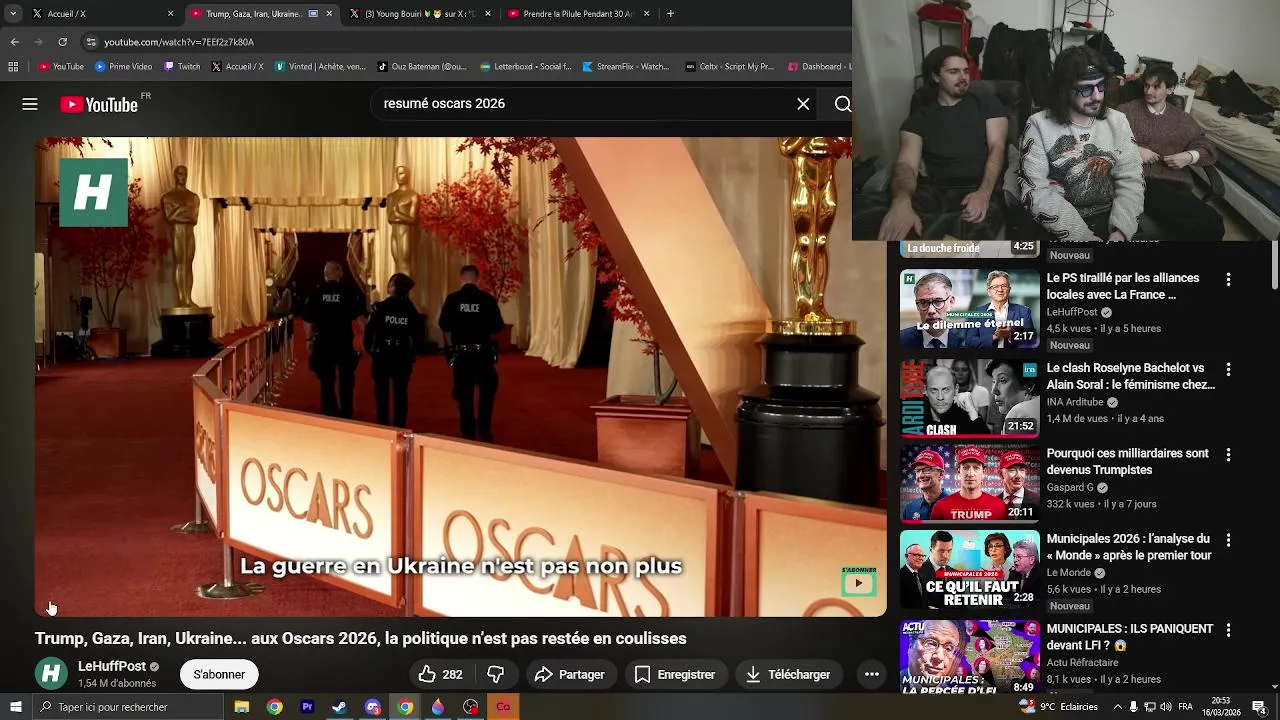
Task: Open more actions ellipsis below video
Action: (x=872, y=675)
